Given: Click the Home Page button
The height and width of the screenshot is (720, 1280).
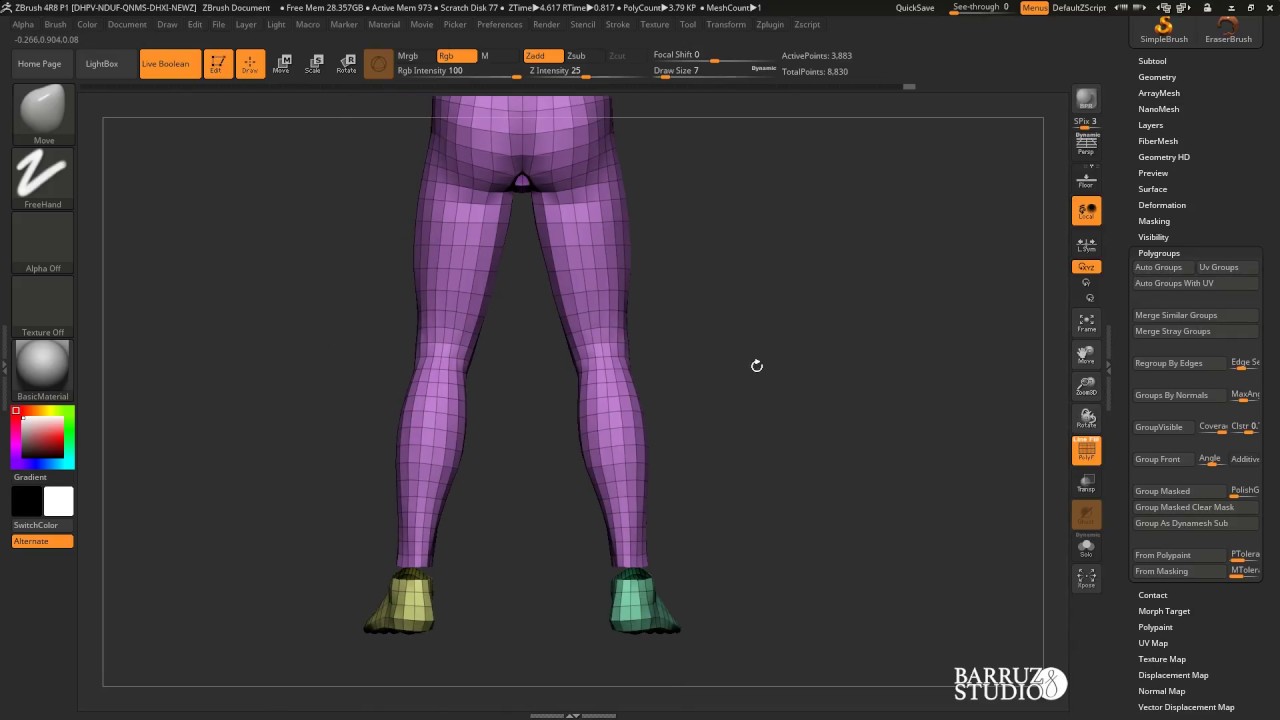Looking at the screenshot, I should coord(40,64).
